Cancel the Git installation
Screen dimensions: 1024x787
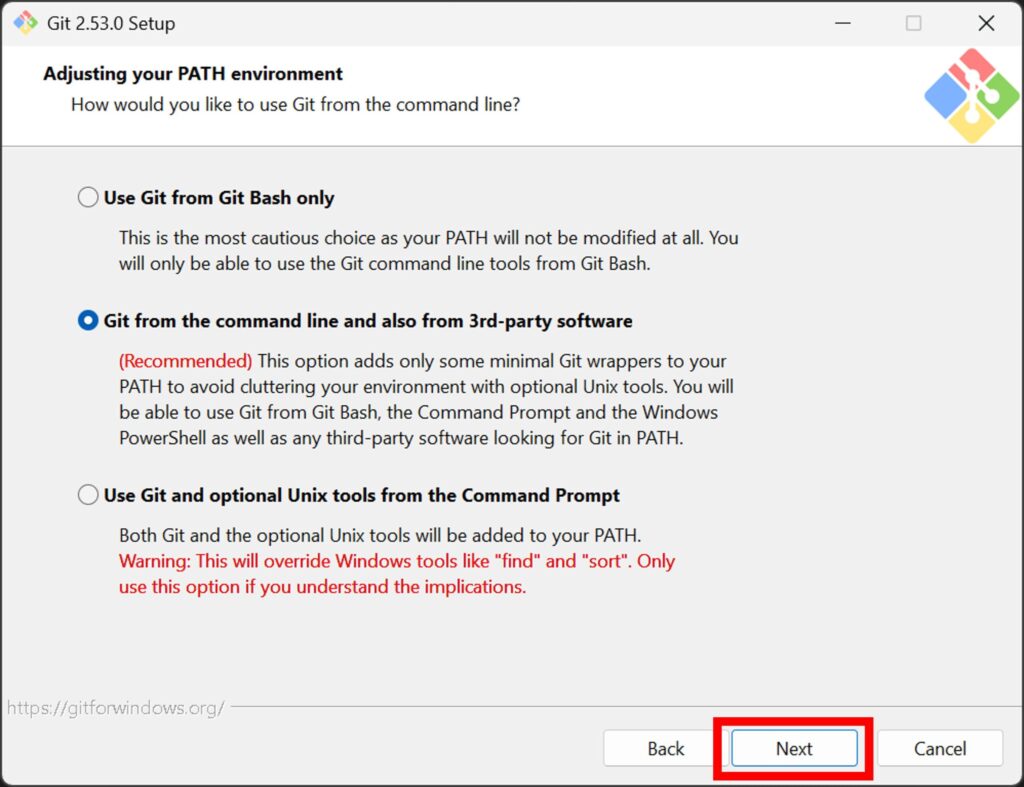click(x=940, y=748)
